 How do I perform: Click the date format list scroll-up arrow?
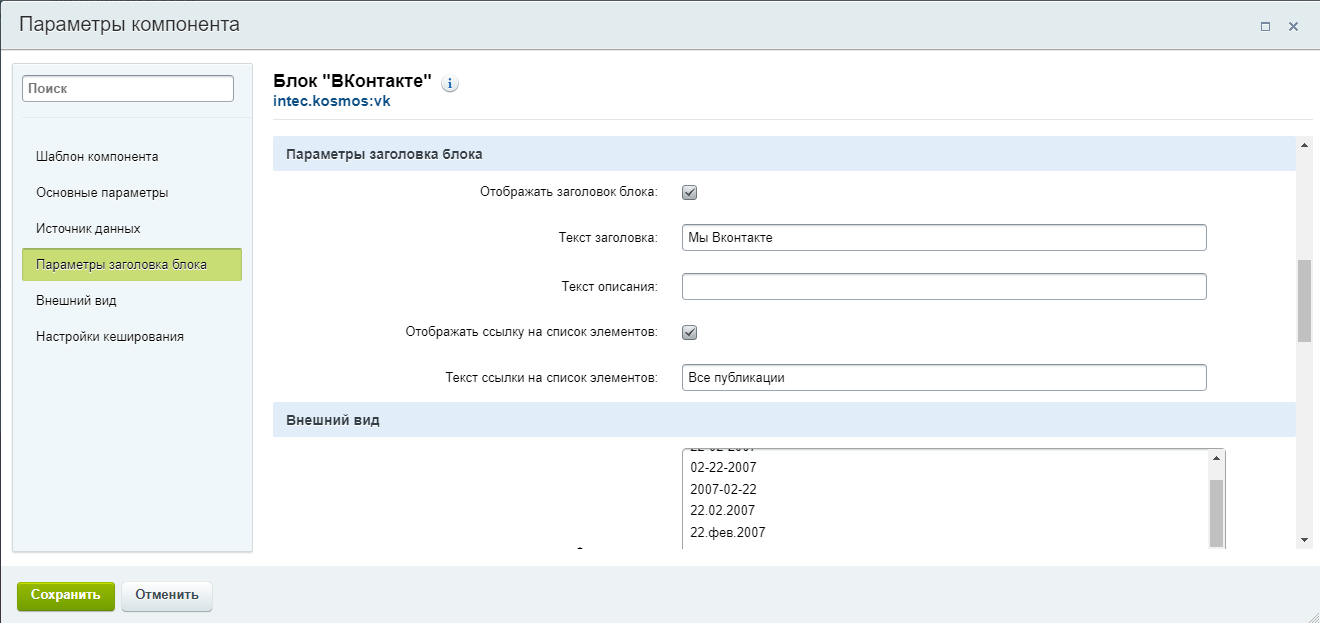(1216, 458)
